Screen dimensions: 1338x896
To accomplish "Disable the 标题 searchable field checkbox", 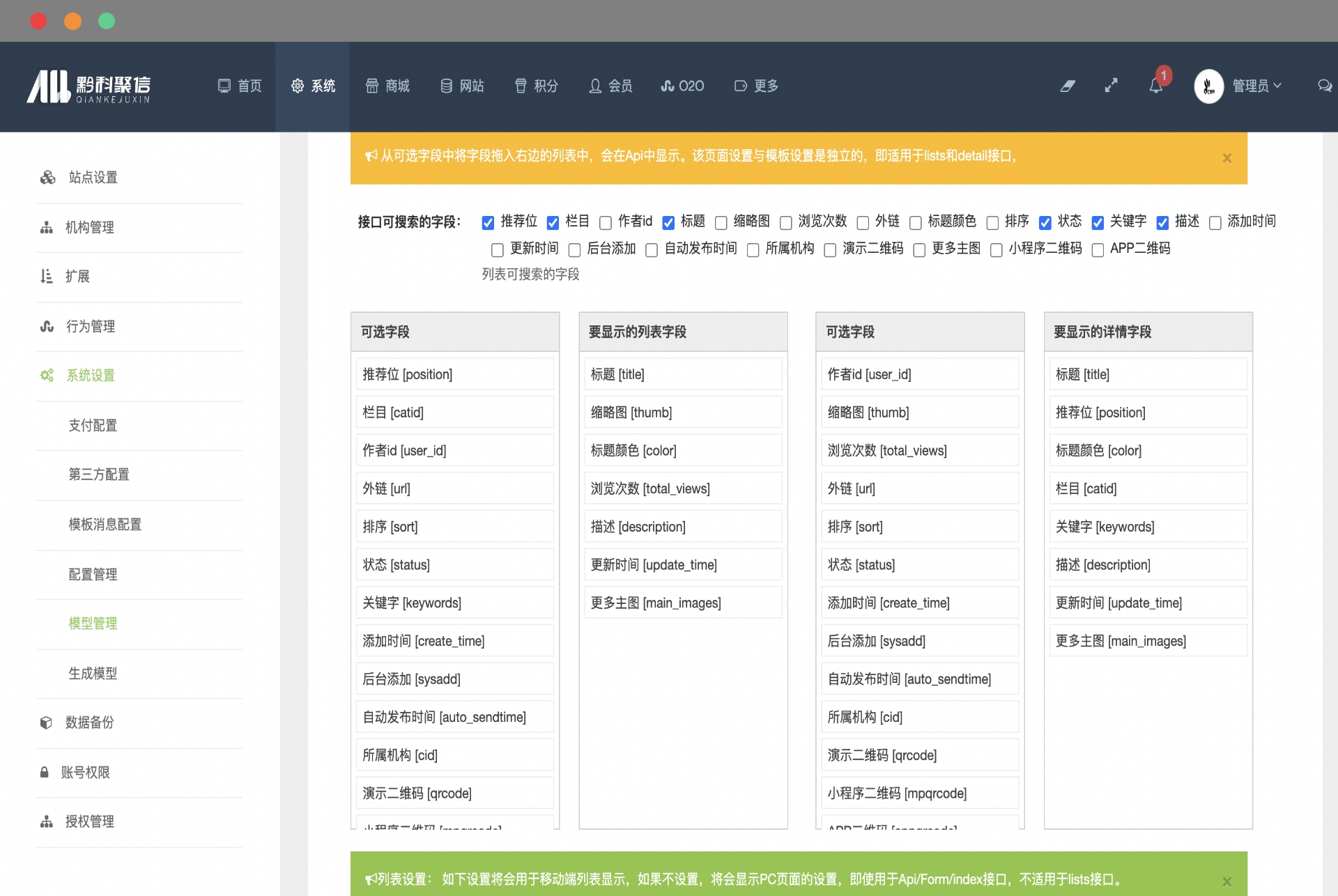I will click(x=669, y=222).
